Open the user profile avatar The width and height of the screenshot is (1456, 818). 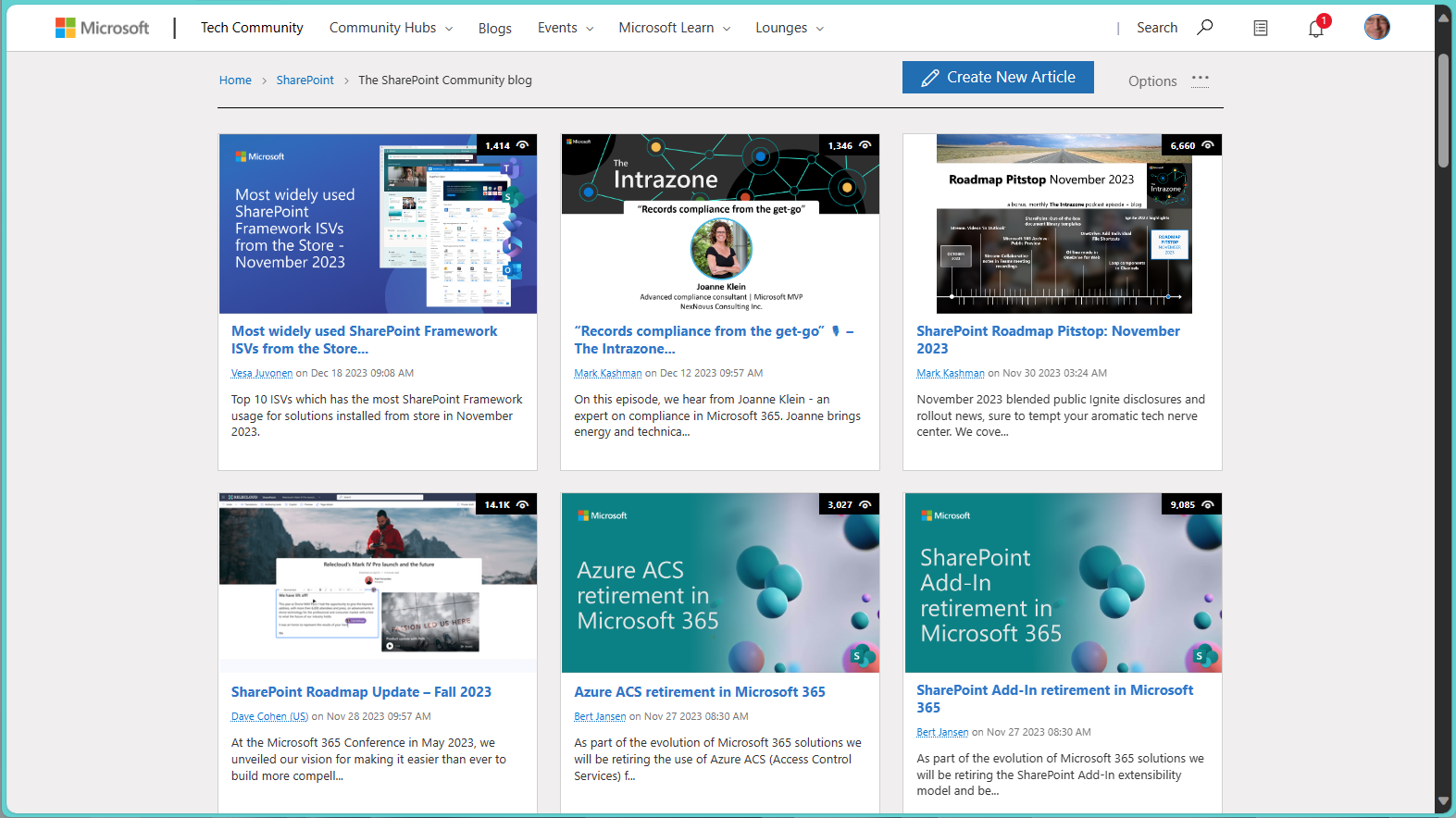point(1376,27)
